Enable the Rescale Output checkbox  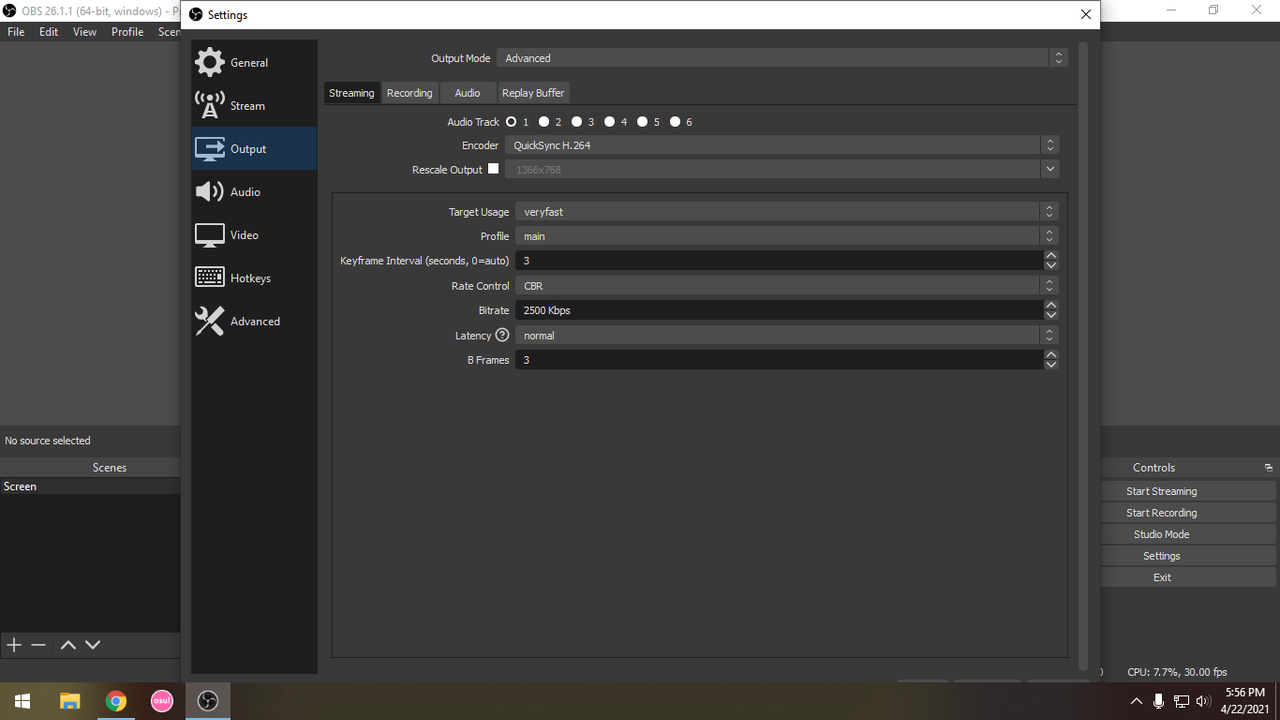[493, 169]
